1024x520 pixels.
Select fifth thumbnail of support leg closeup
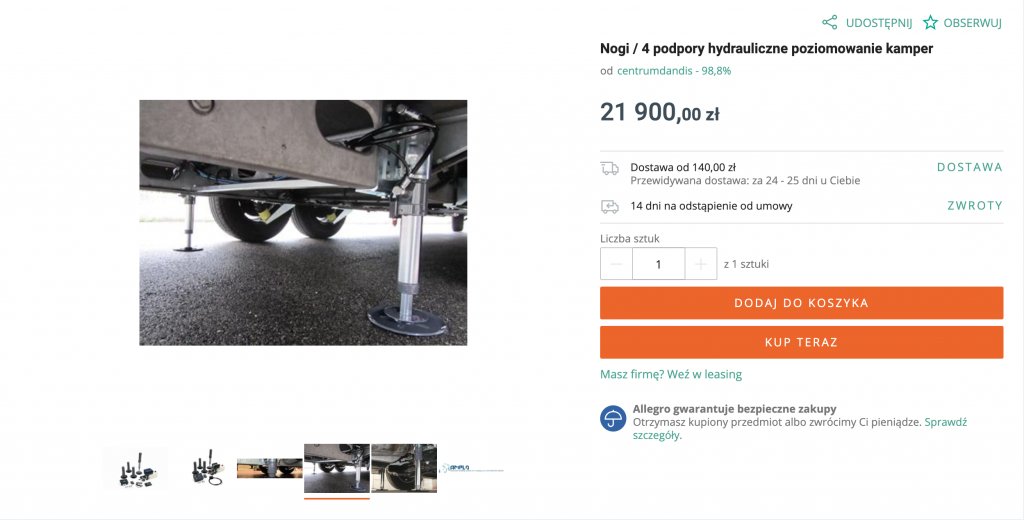(x=404, y=468)
